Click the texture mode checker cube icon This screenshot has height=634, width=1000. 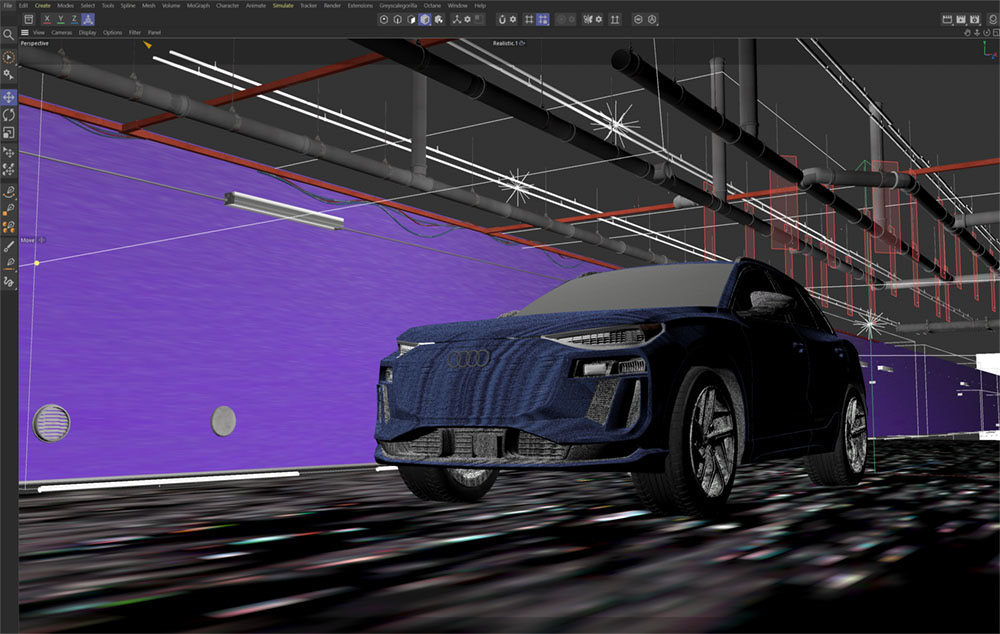tap(439, 20)
